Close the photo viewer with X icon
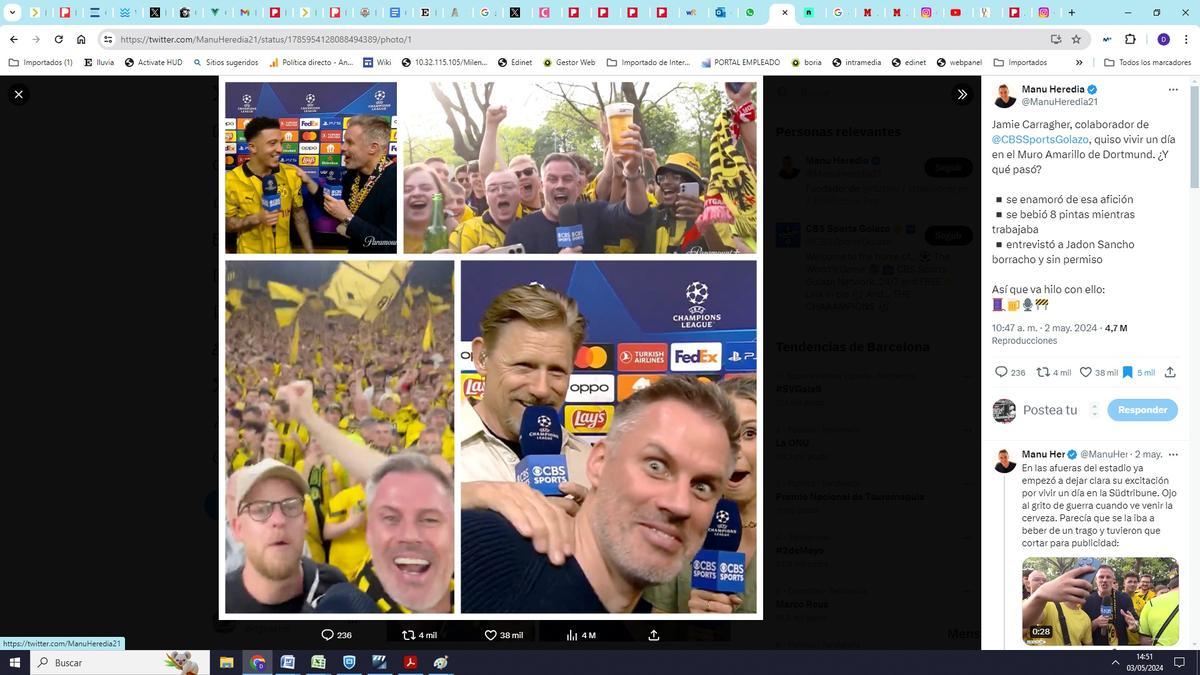This screenshot has height=675, width=1200. [19, 94]
